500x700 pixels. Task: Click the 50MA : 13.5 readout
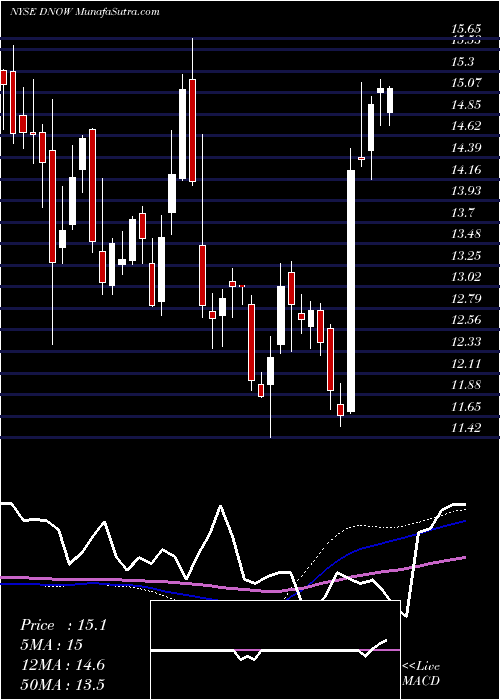pos(62,685)
